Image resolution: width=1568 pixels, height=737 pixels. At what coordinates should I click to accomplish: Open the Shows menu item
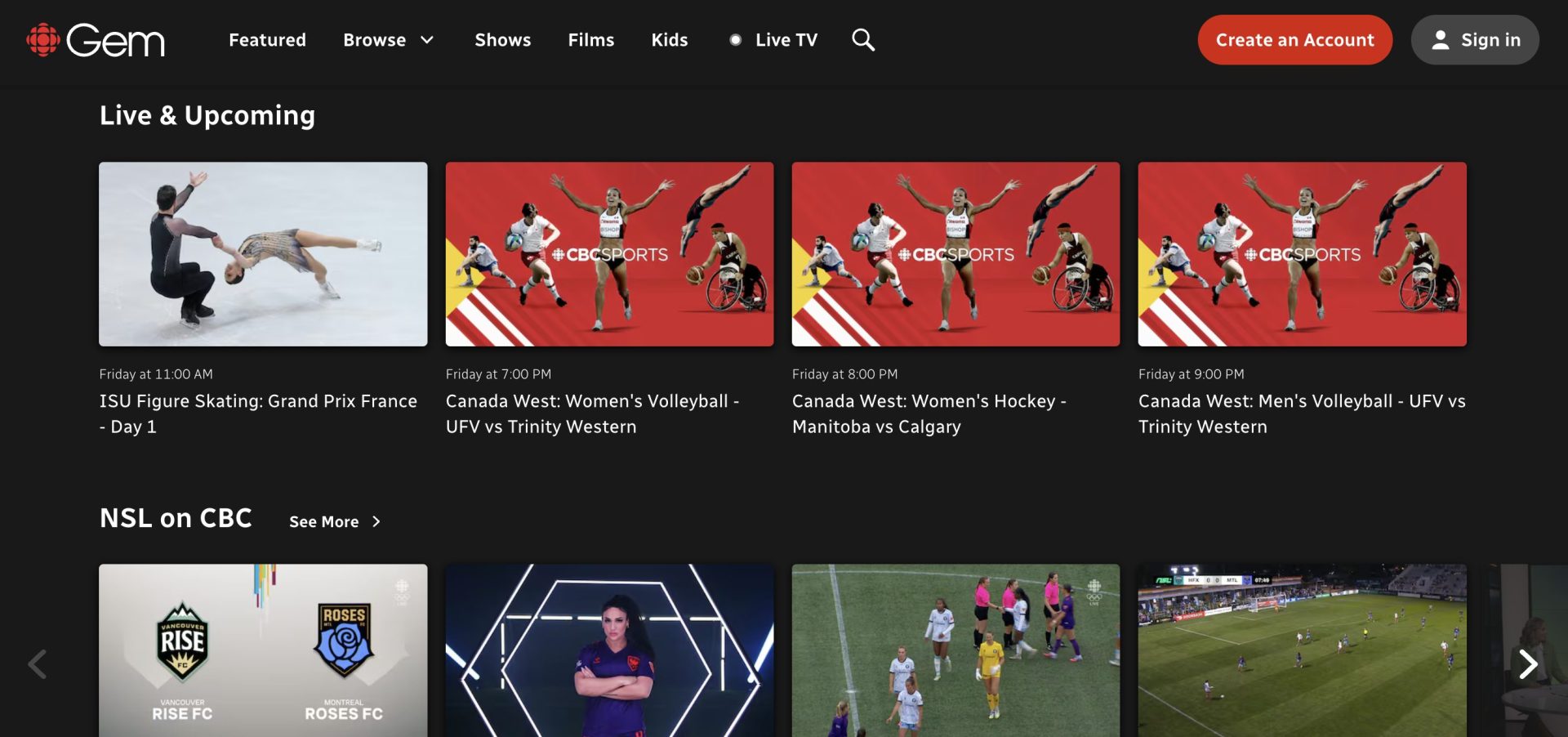pyautogui.click(x=503, y=39)
